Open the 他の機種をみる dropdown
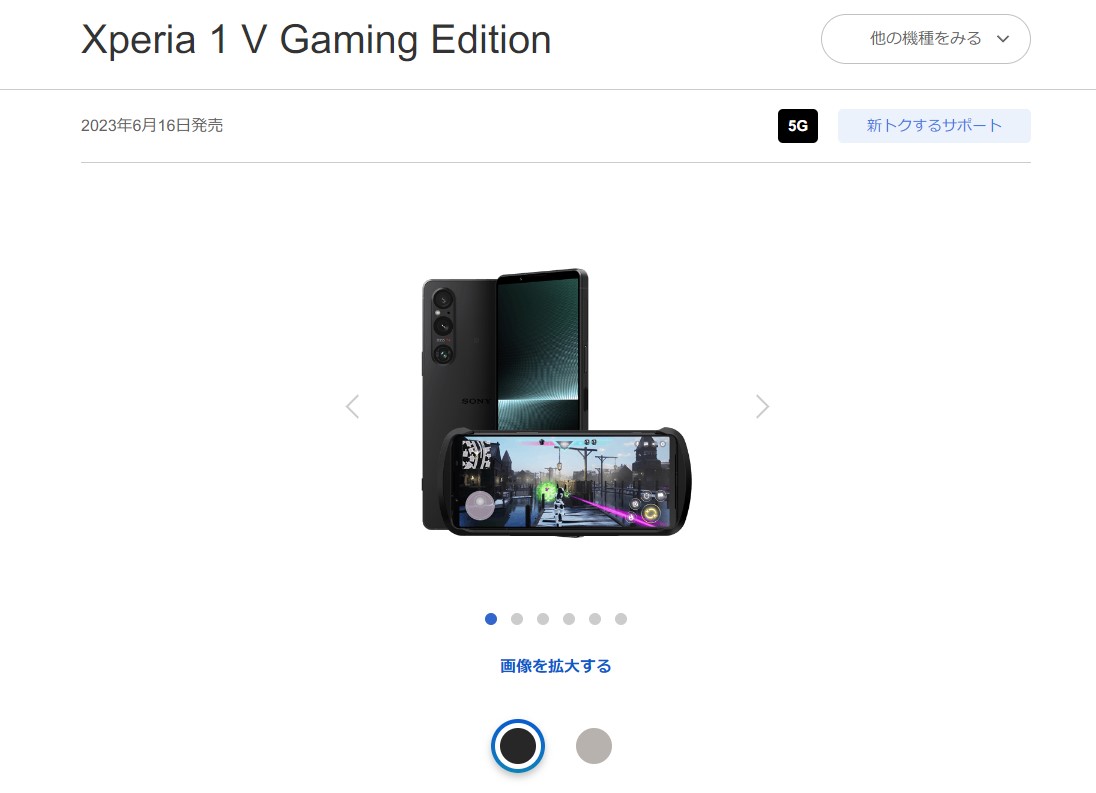1096x793 pixels. click(925, 39)
